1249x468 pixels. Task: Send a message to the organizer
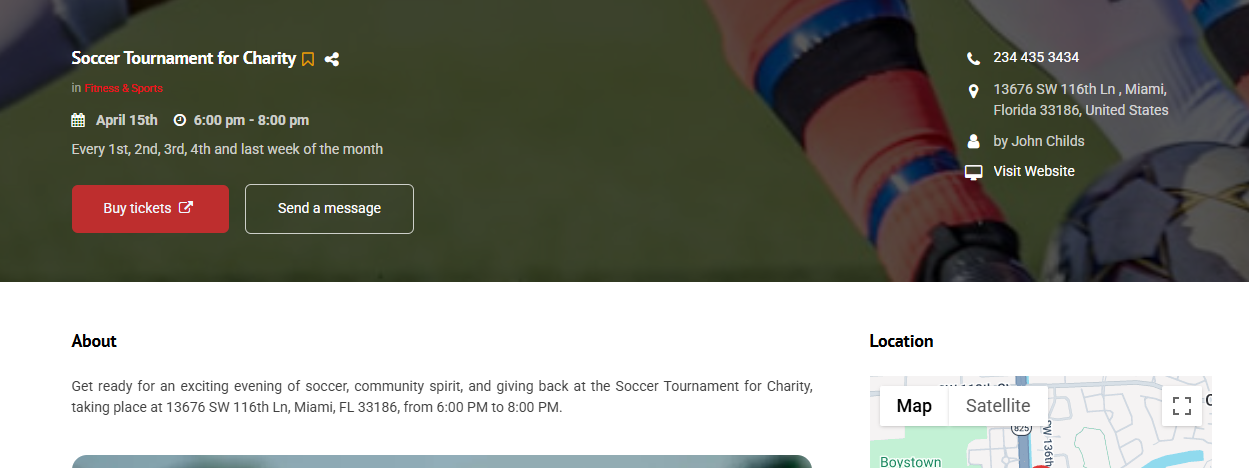tap(329, 209)
